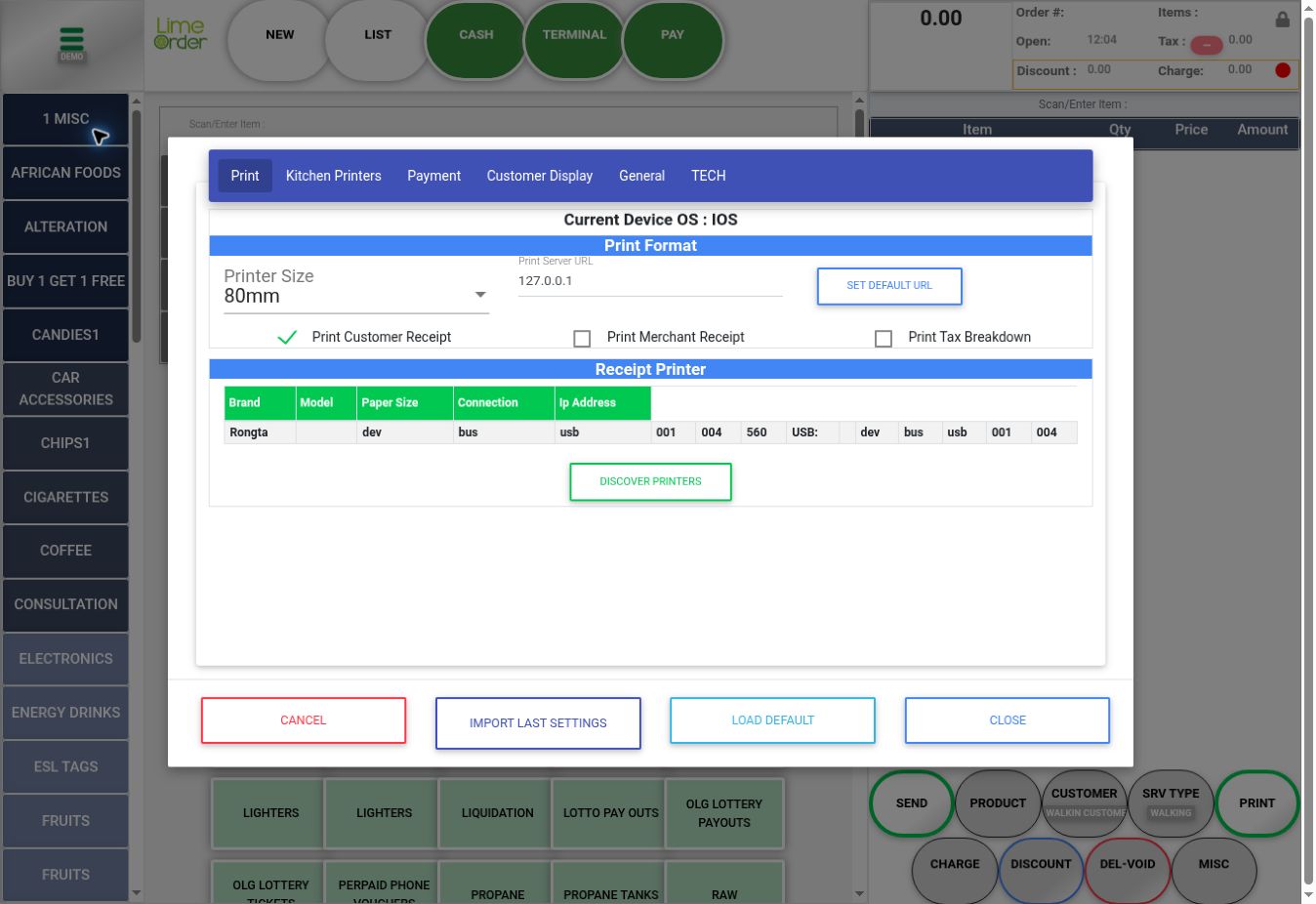1316x904 pixels.
Task: Click the LOTTO PAY OUTS item
Action: [x=611, y=813]
